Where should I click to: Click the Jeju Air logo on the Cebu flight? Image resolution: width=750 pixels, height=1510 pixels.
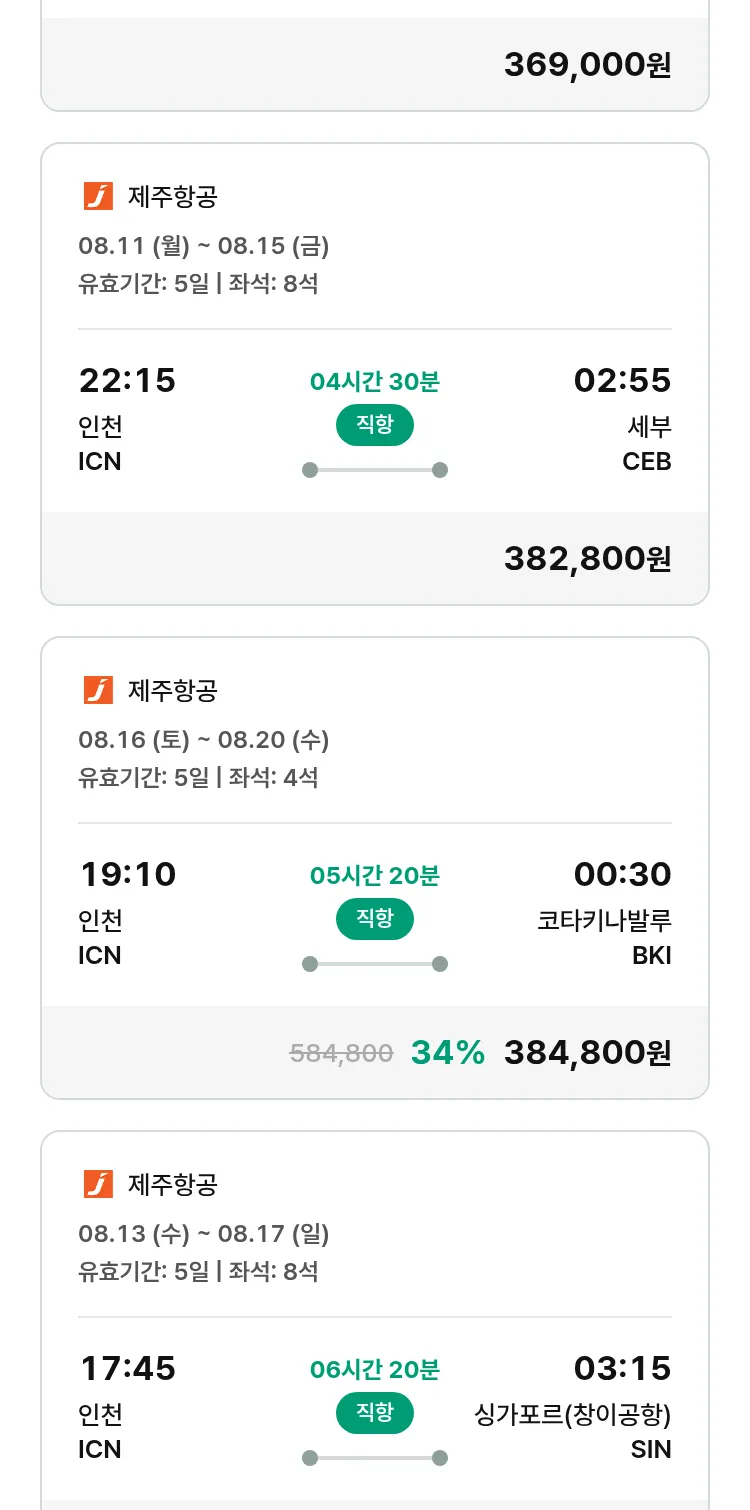[98, 196]
